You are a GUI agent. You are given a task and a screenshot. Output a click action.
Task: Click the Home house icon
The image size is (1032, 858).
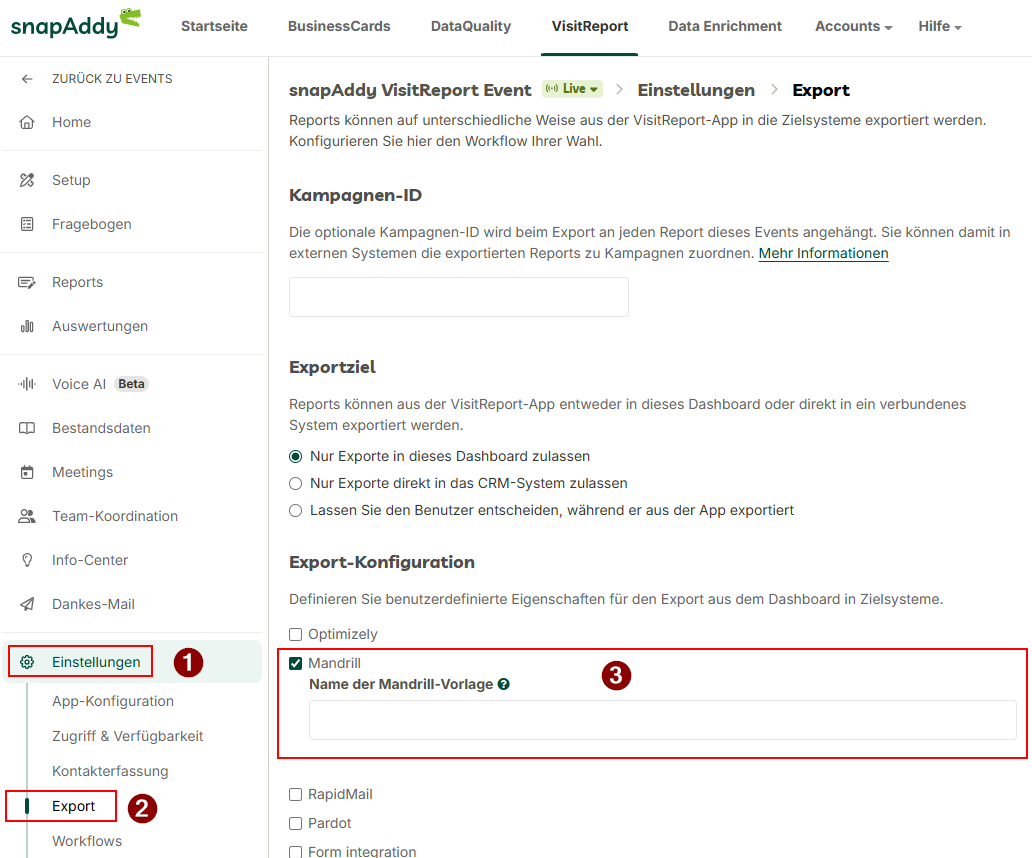[x=27, y=122]
